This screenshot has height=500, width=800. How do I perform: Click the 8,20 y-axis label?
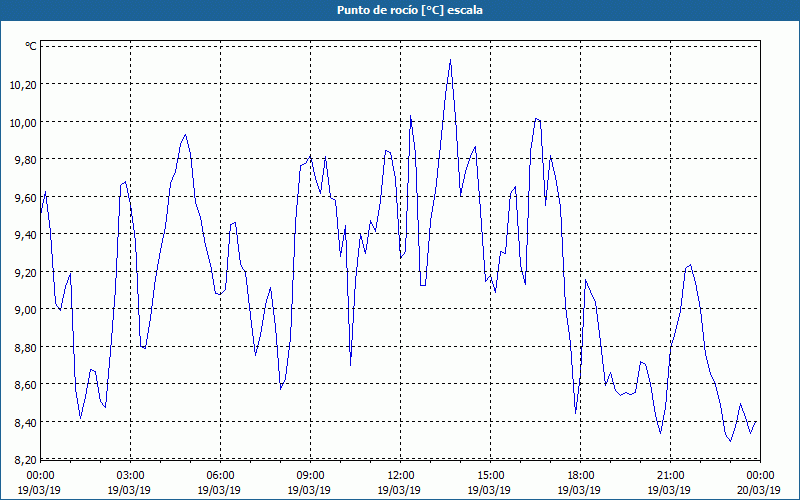coord(26,460)
